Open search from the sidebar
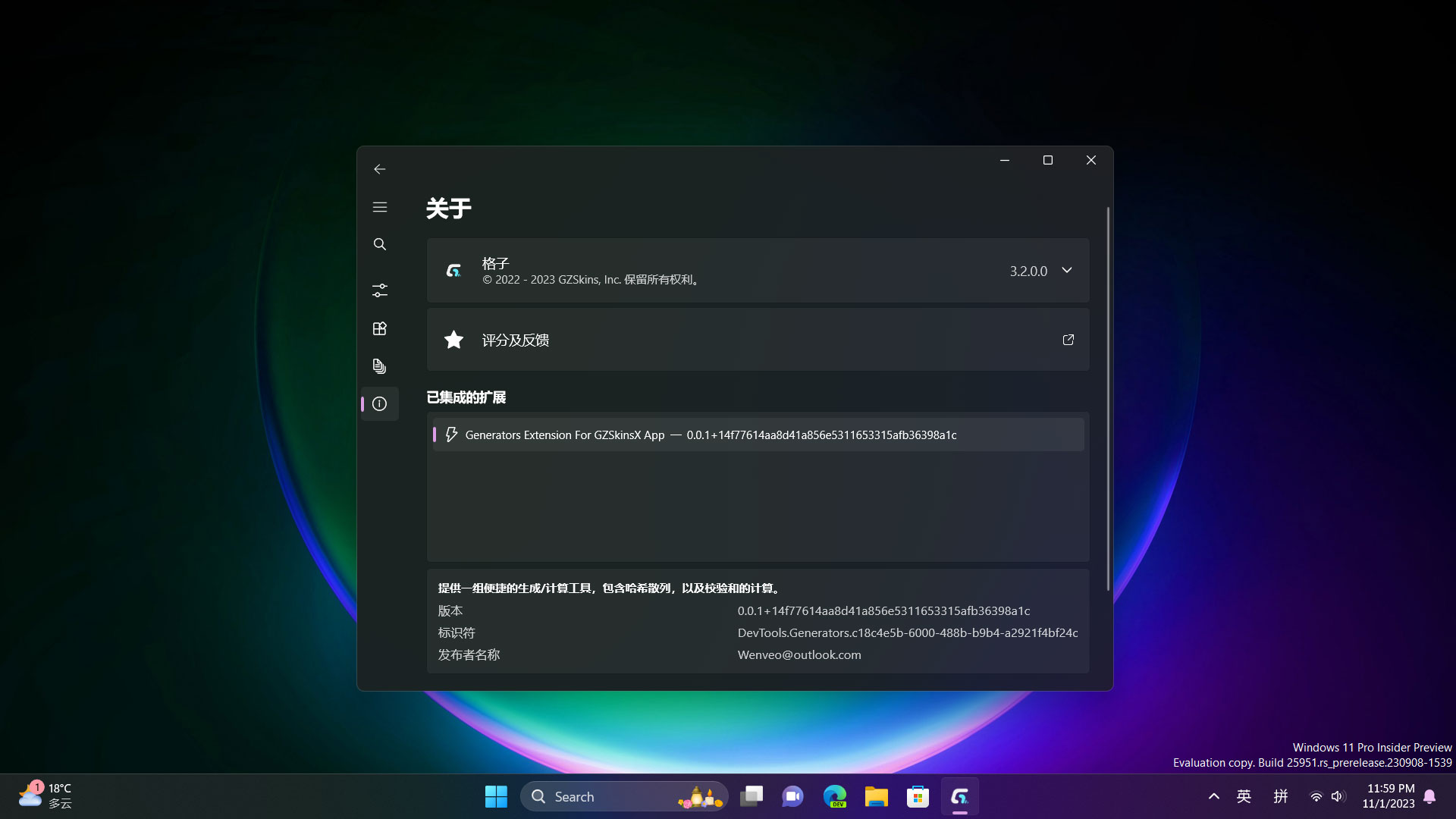 click(379, 244)
